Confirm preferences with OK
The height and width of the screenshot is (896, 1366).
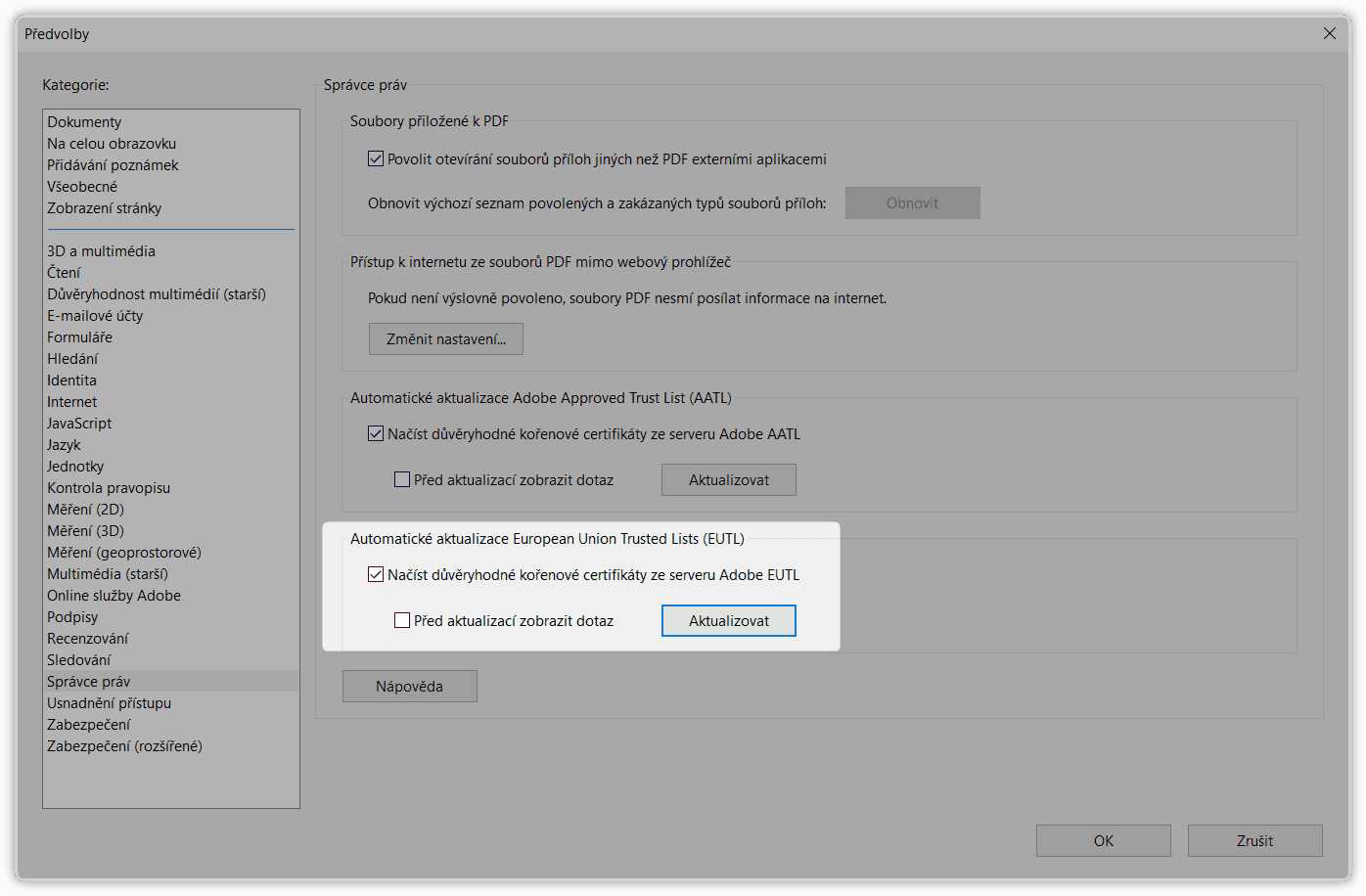[x=1103, y=840]
